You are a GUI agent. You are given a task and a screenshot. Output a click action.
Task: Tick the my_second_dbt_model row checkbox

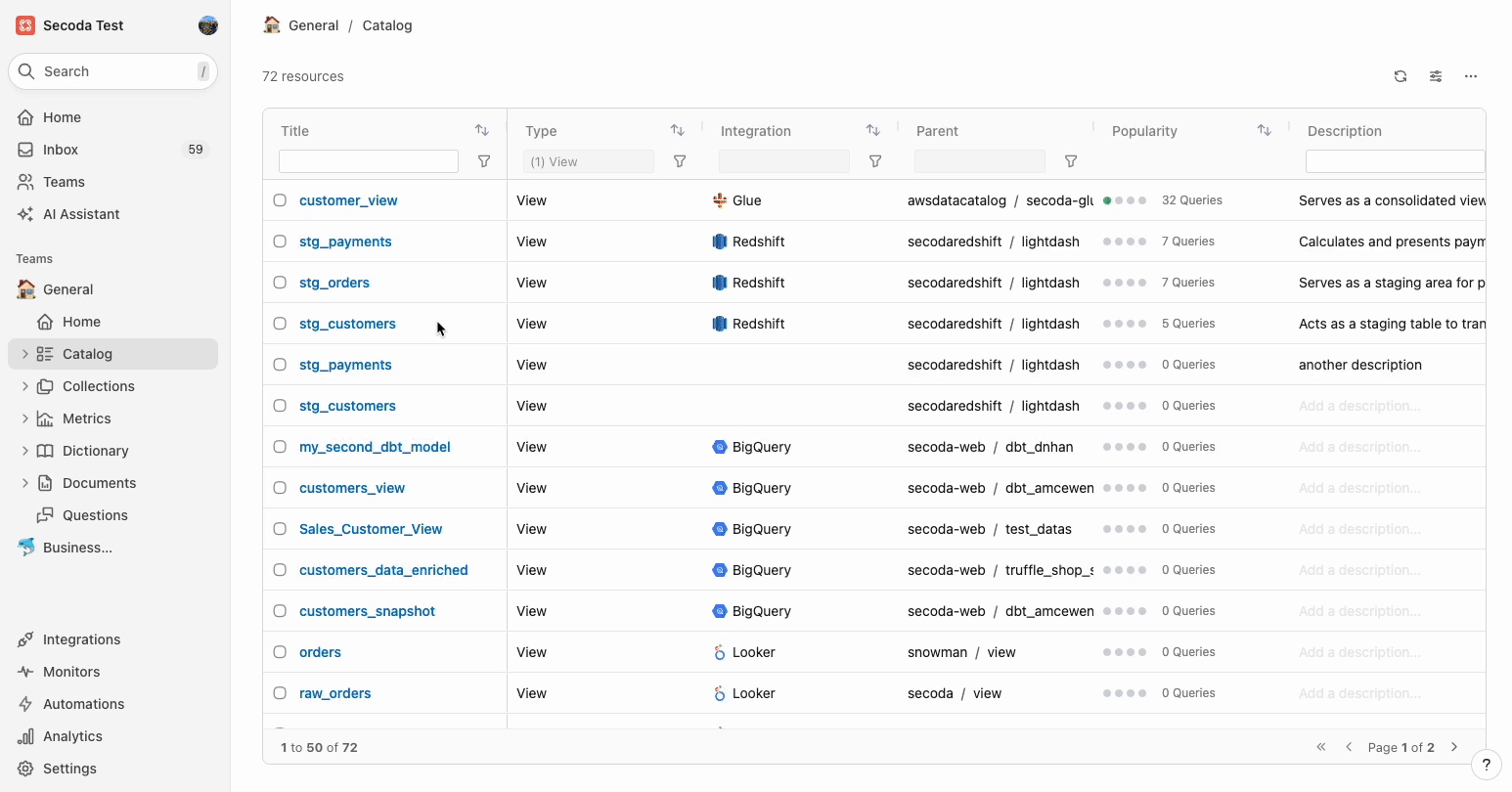(x=280, y=447)
